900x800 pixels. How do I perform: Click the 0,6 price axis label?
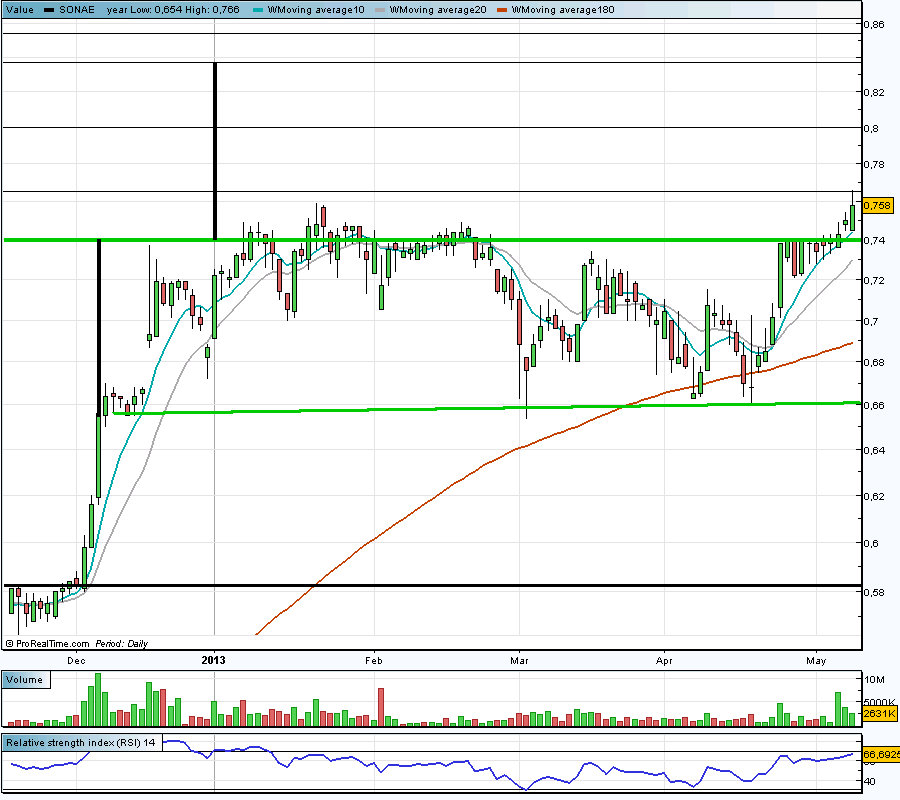[871, 543]
